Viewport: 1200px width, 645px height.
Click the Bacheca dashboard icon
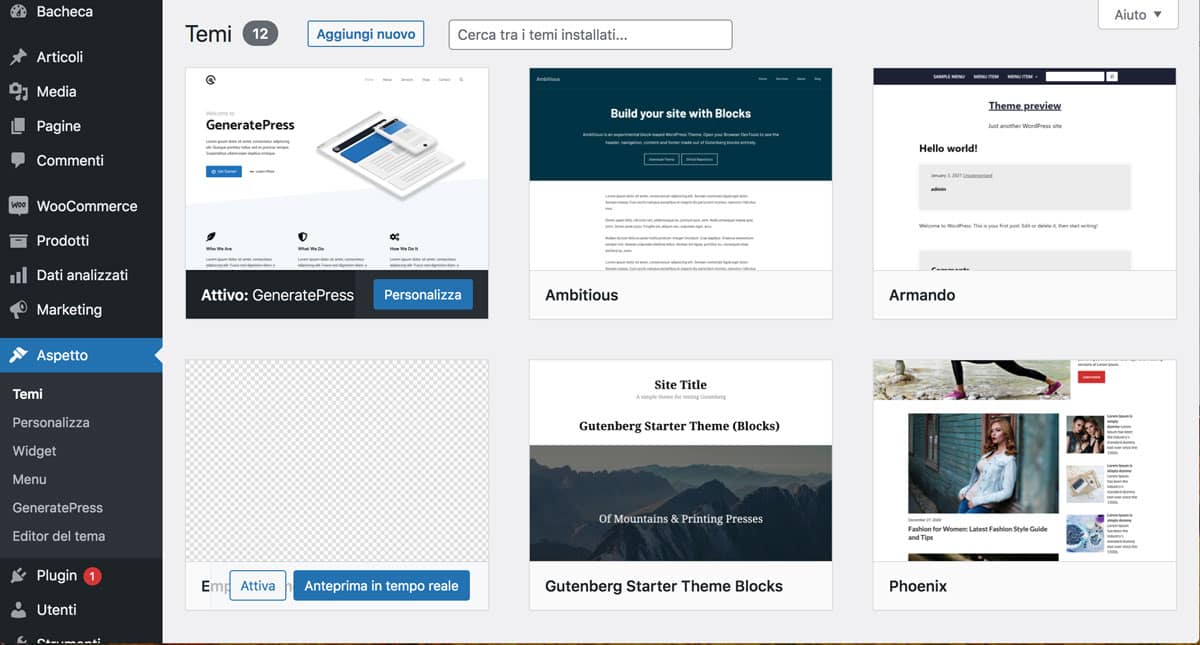18,11
